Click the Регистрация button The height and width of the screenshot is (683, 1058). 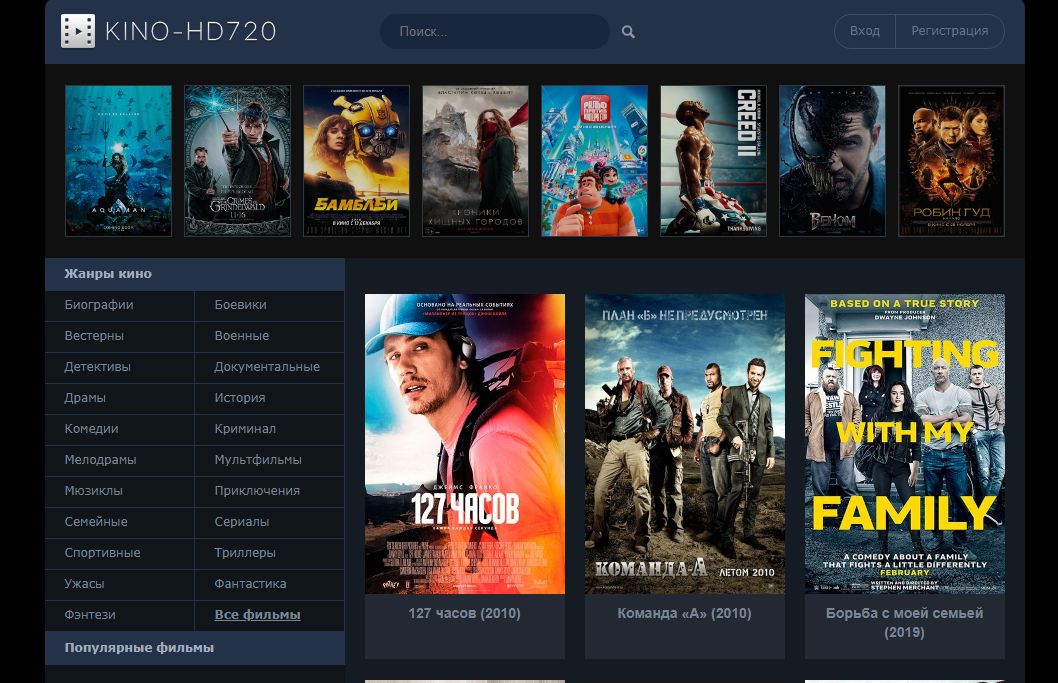pyautogui.click(x=949, y=31)
